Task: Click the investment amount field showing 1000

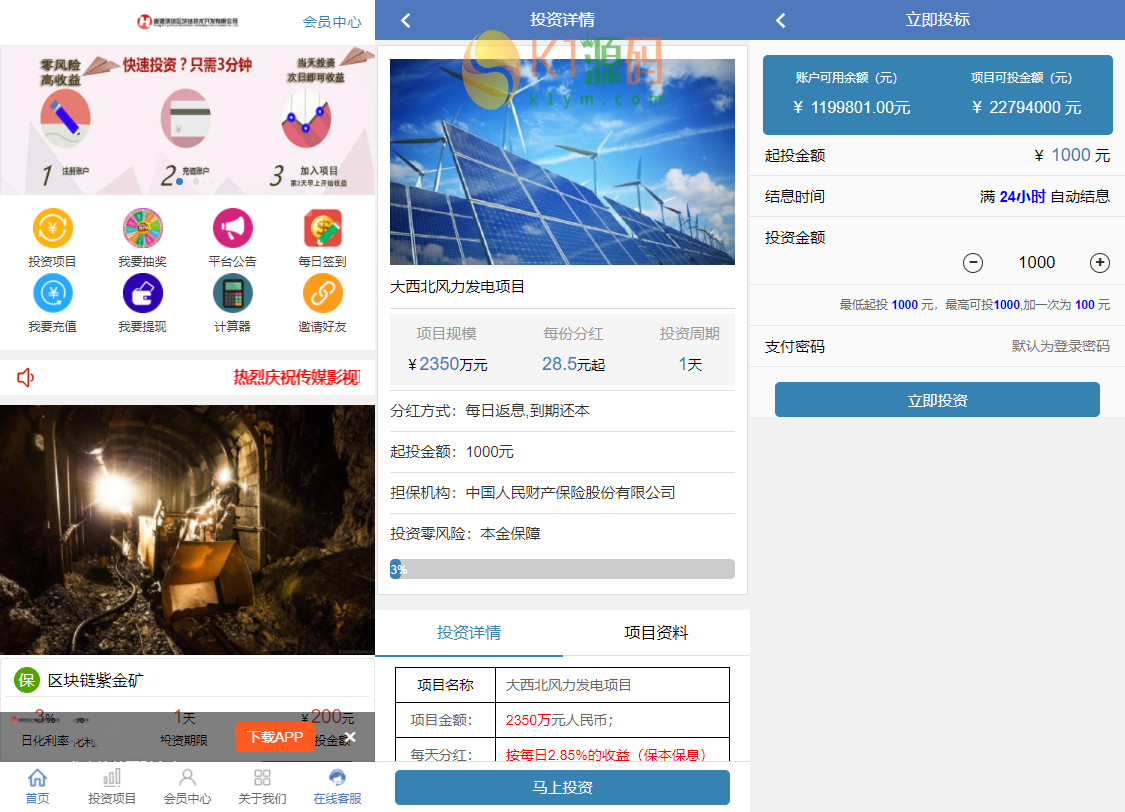Action: tap(1037, 263)
